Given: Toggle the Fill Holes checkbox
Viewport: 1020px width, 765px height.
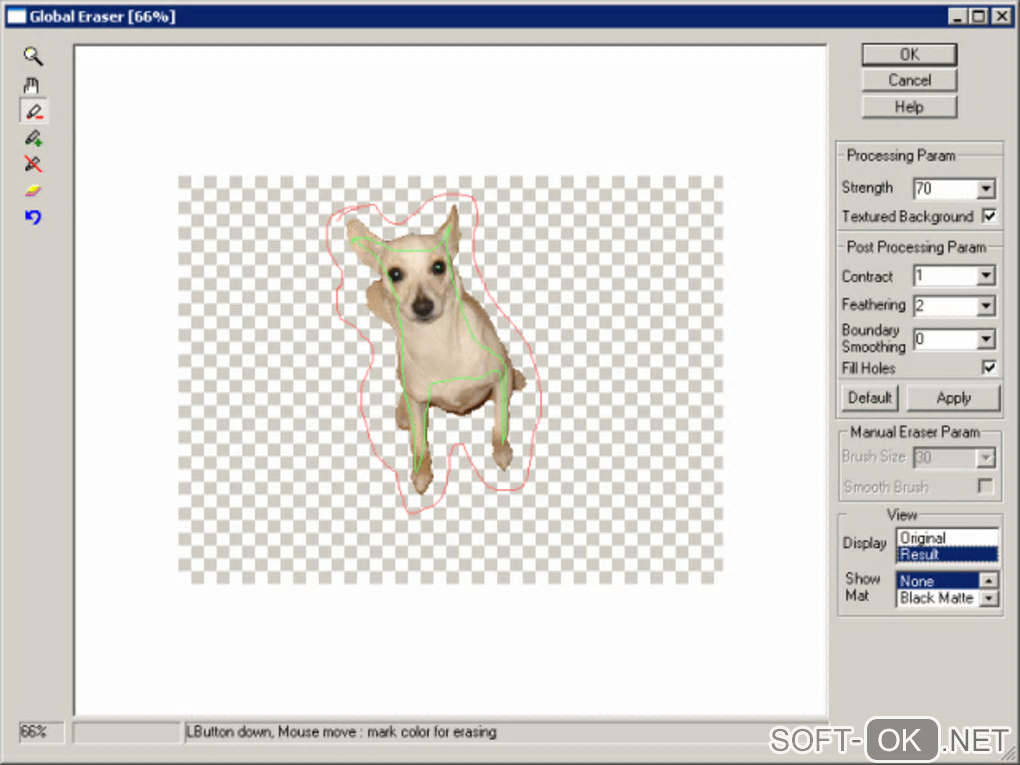Looking at the screenshot, I should pos(989,368).
